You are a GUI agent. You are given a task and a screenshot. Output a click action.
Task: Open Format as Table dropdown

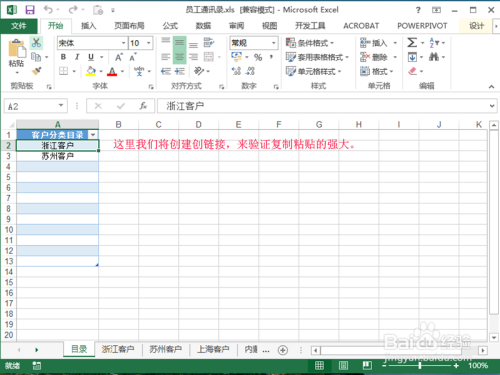317,57
